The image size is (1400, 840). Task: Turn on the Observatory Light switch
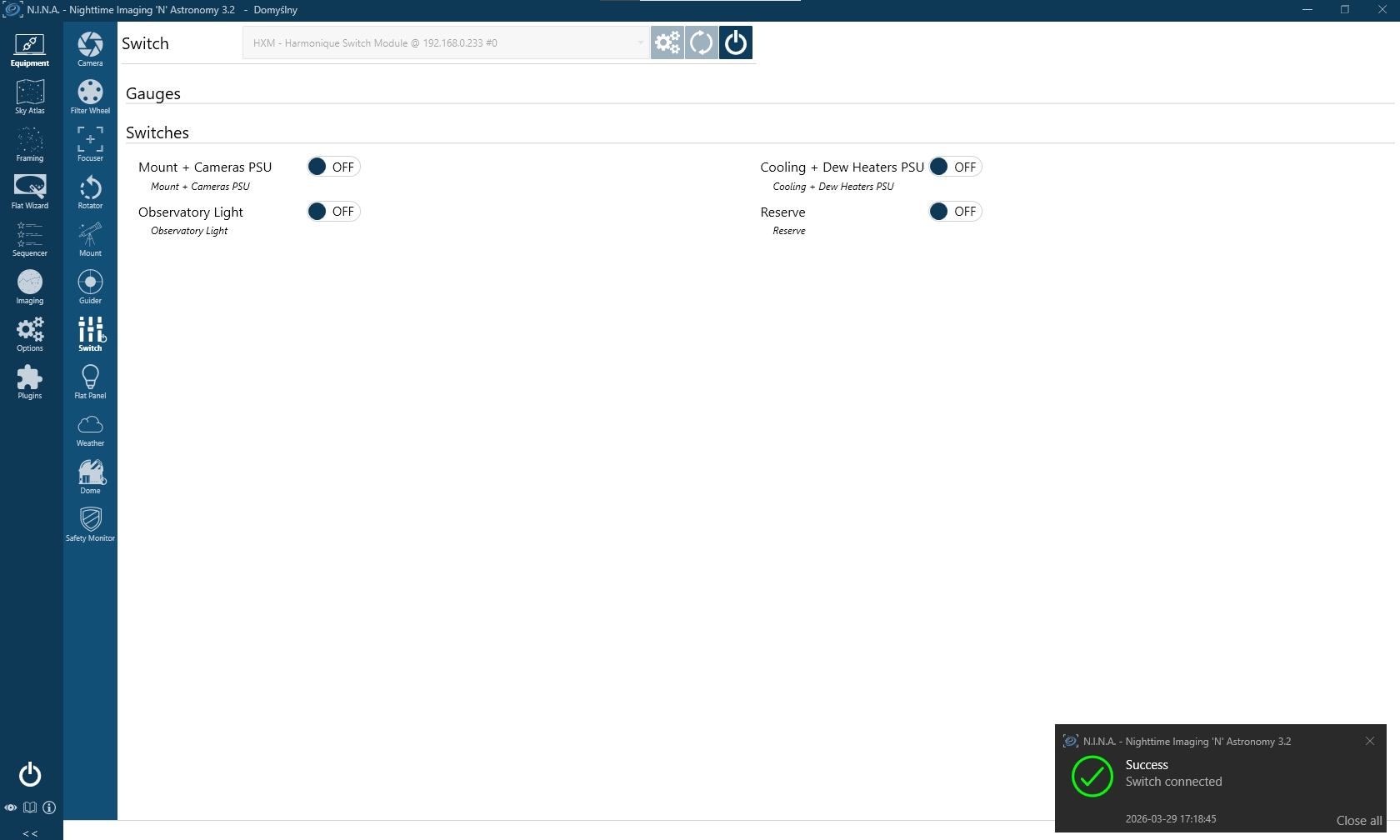point(333,212)
